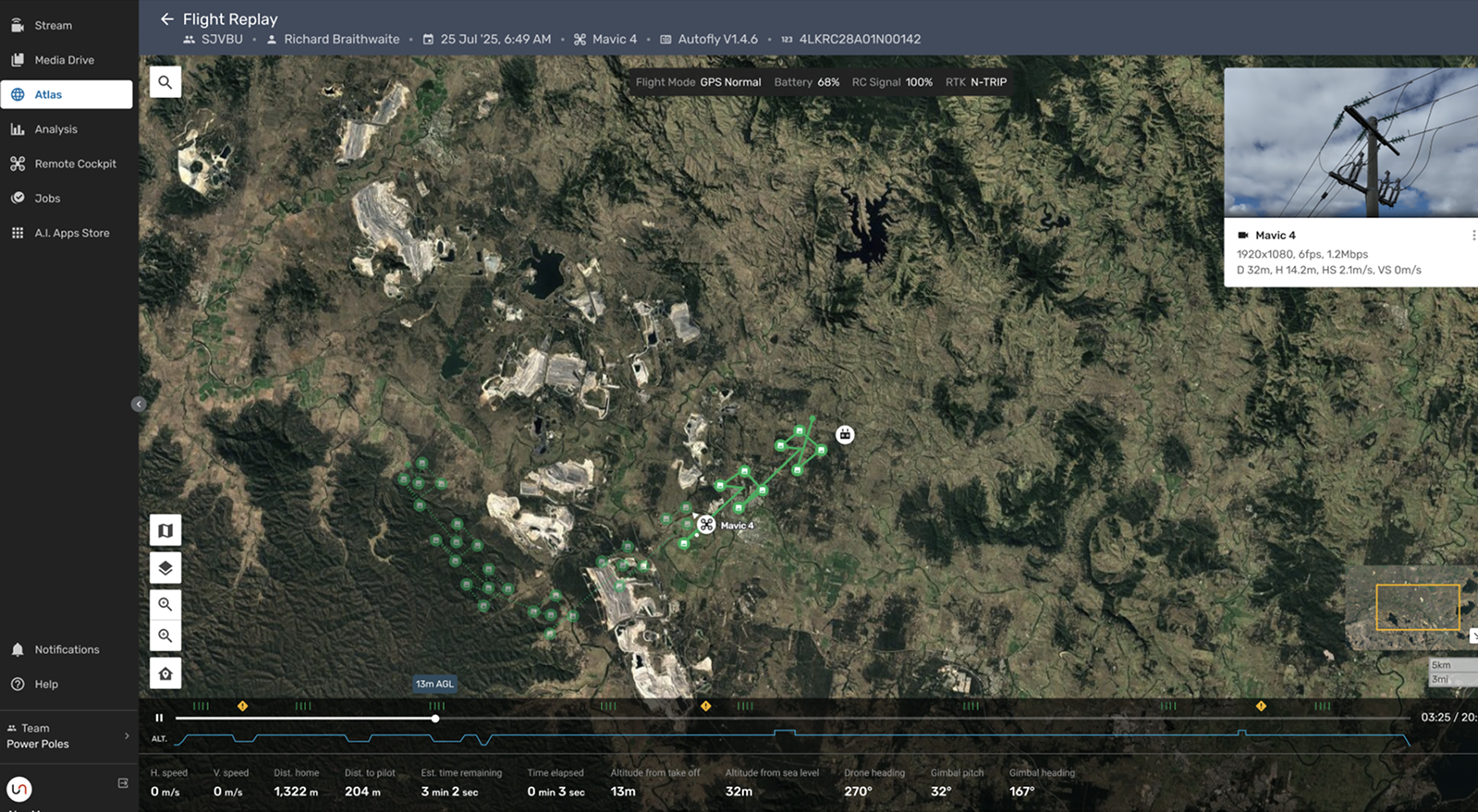
Task: Collapse the left sidebar with chevron
Action: pos(139,404)
